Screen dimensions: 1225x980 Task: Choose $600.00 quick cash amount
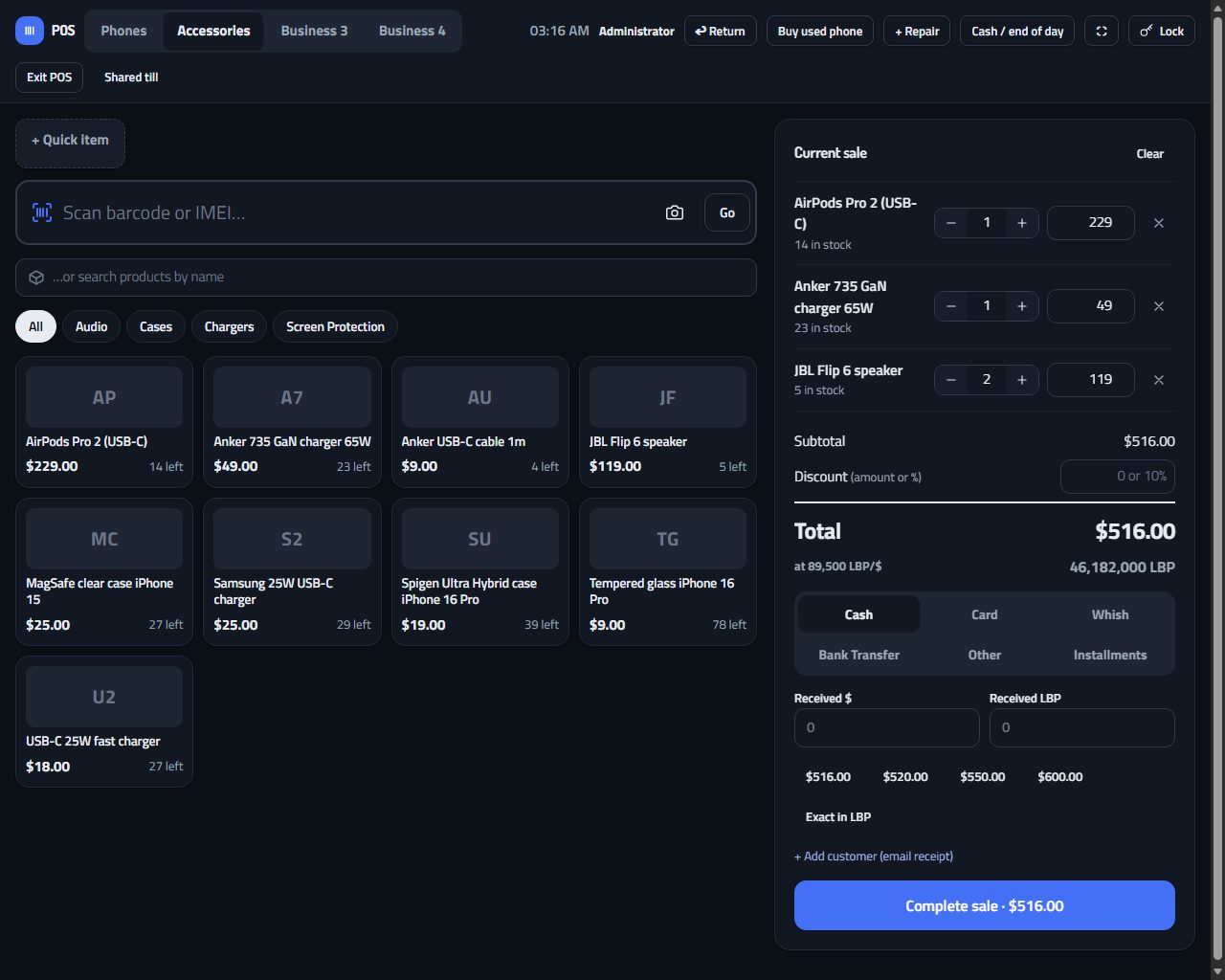point(1060,776)
